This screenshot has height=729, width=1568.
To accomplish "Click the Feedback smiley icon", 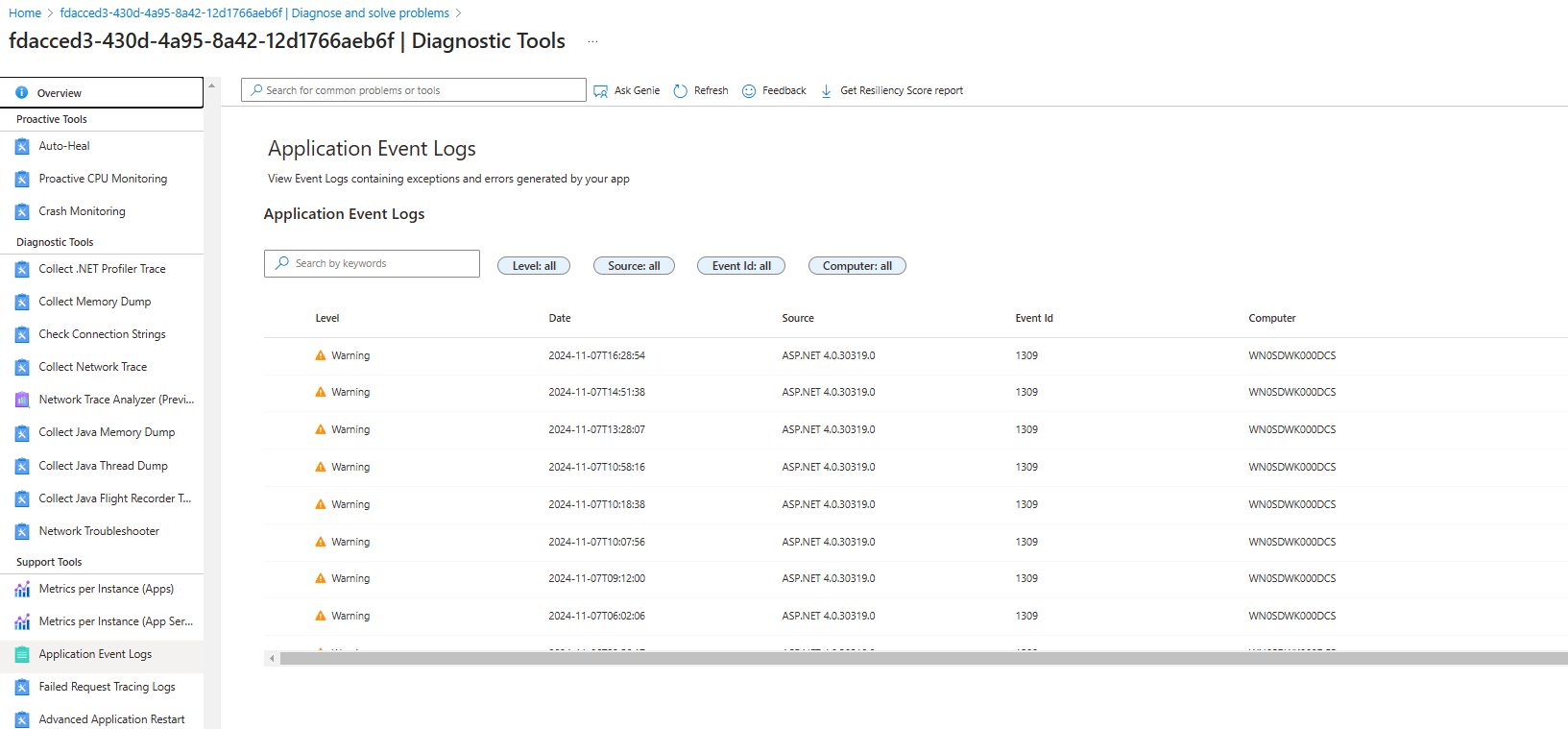I will click(x=749, y=91).
